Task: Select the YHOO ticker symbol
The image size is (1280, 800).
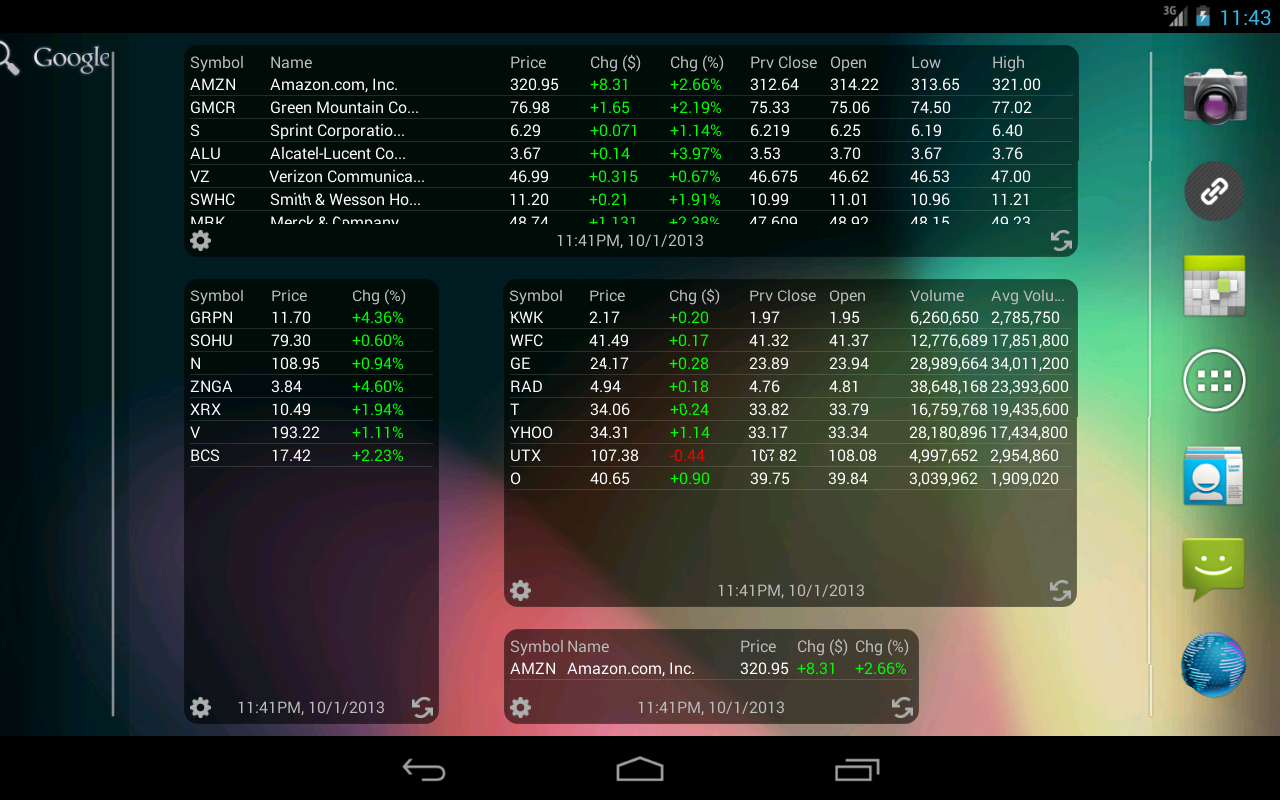Action: [x=531, y=433]
